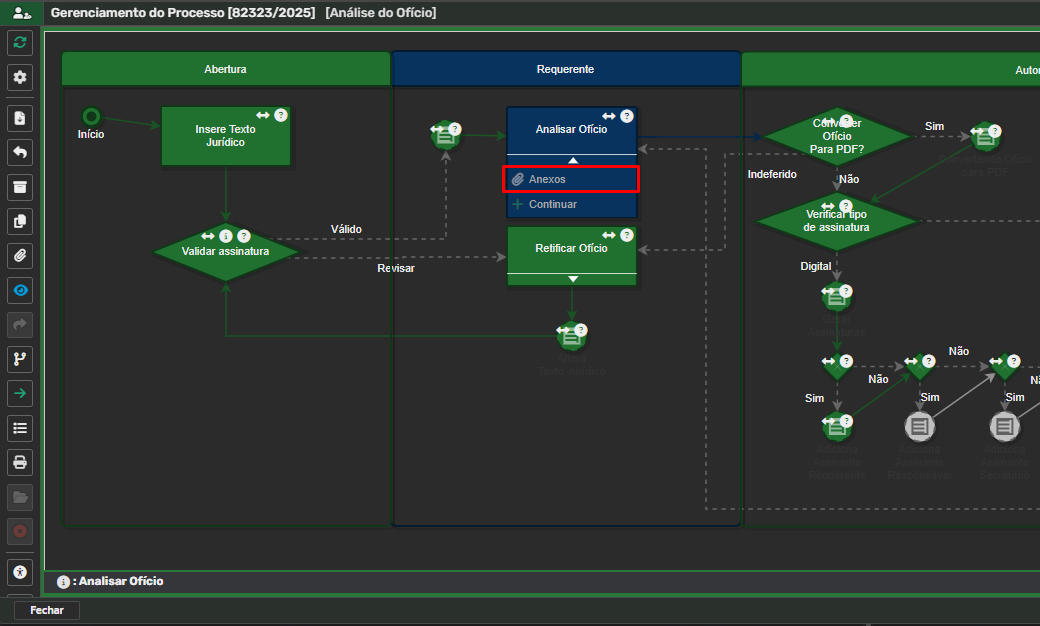Click the greyed forward share arrow icon
This screenshot has width=1040, height=626.
point(20,325)
